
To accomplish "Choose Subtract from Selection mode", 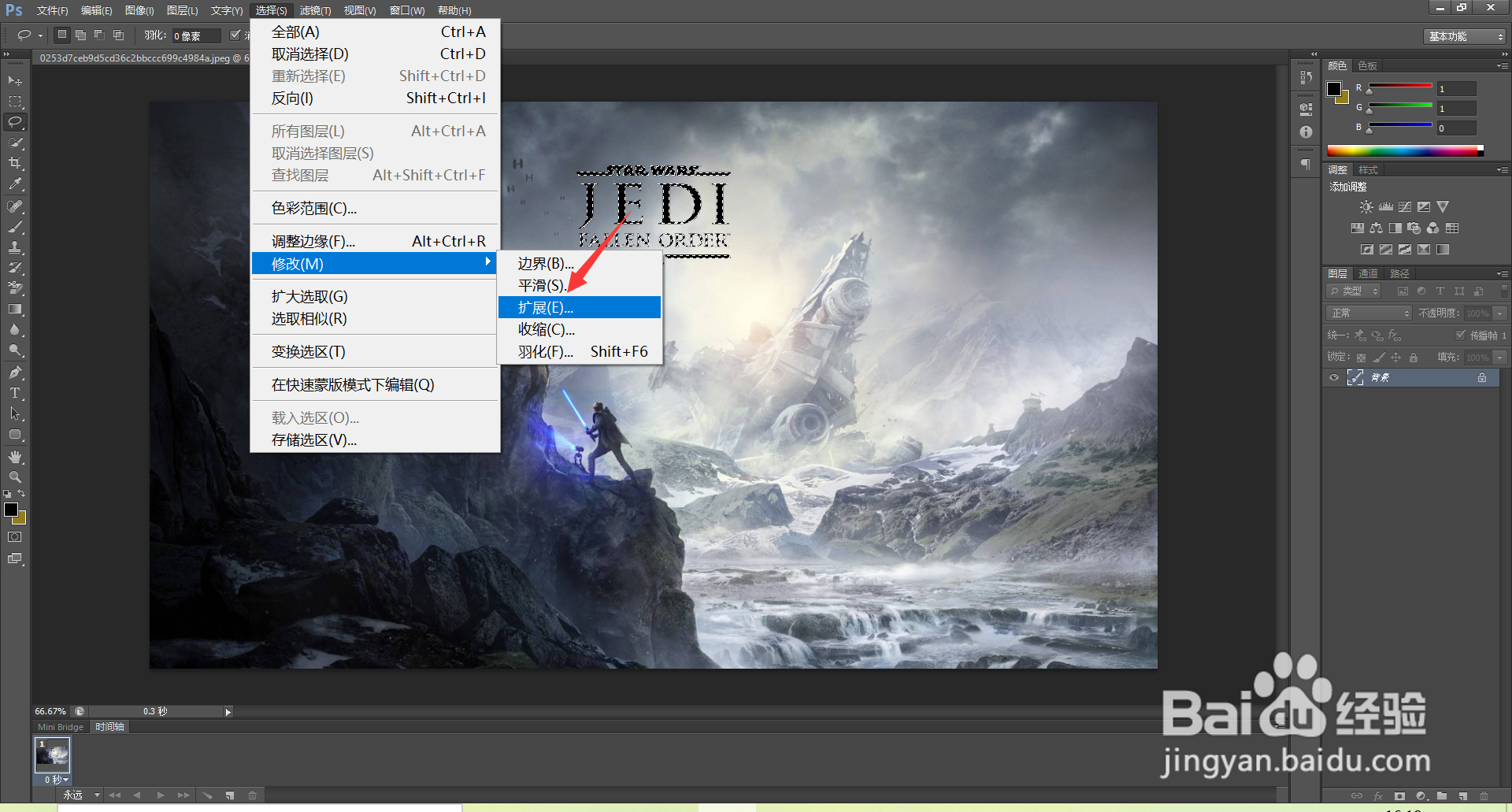I will point(99,35).
